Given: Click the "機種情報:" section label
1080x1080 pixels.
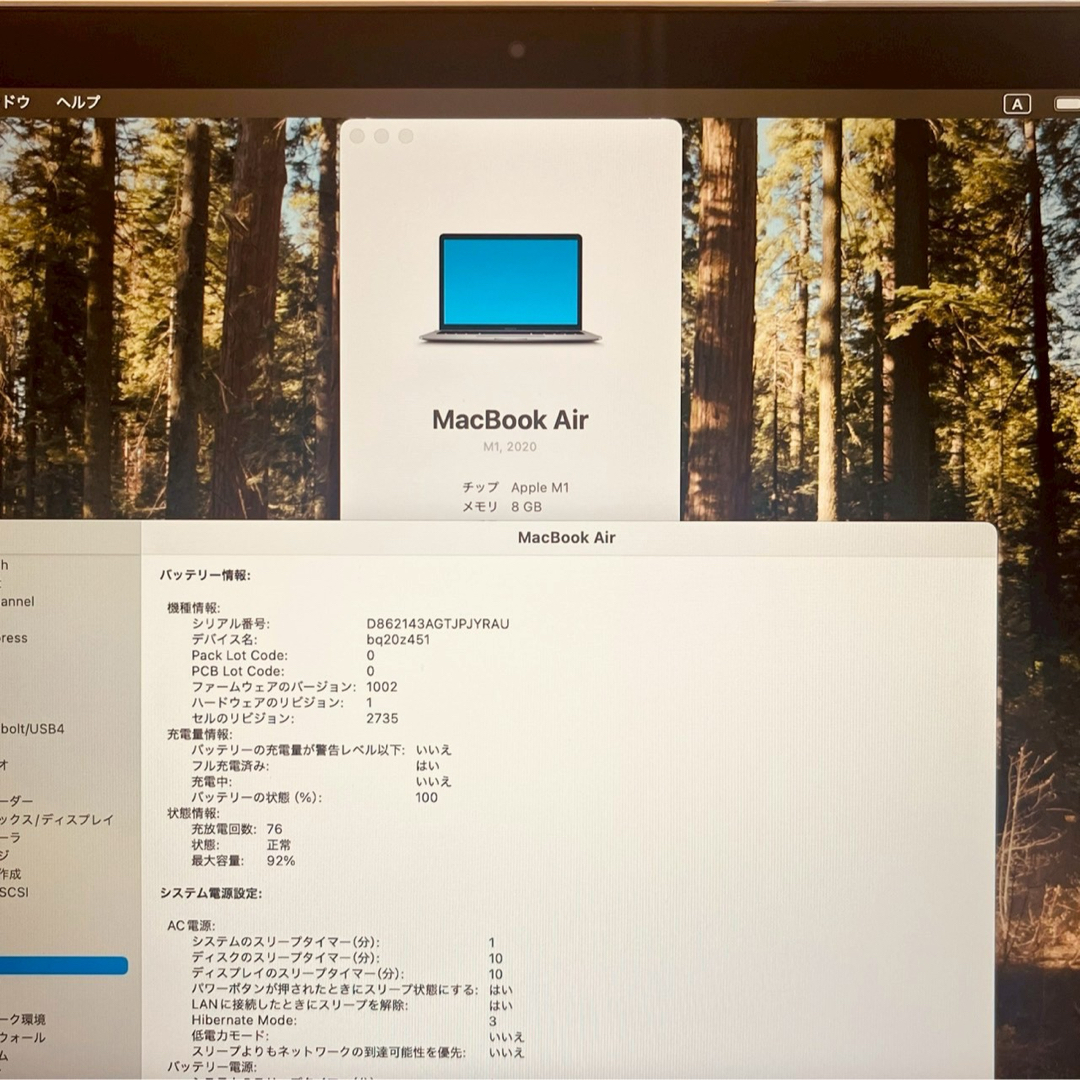Looking at the screenshot, I should point(194,608).
